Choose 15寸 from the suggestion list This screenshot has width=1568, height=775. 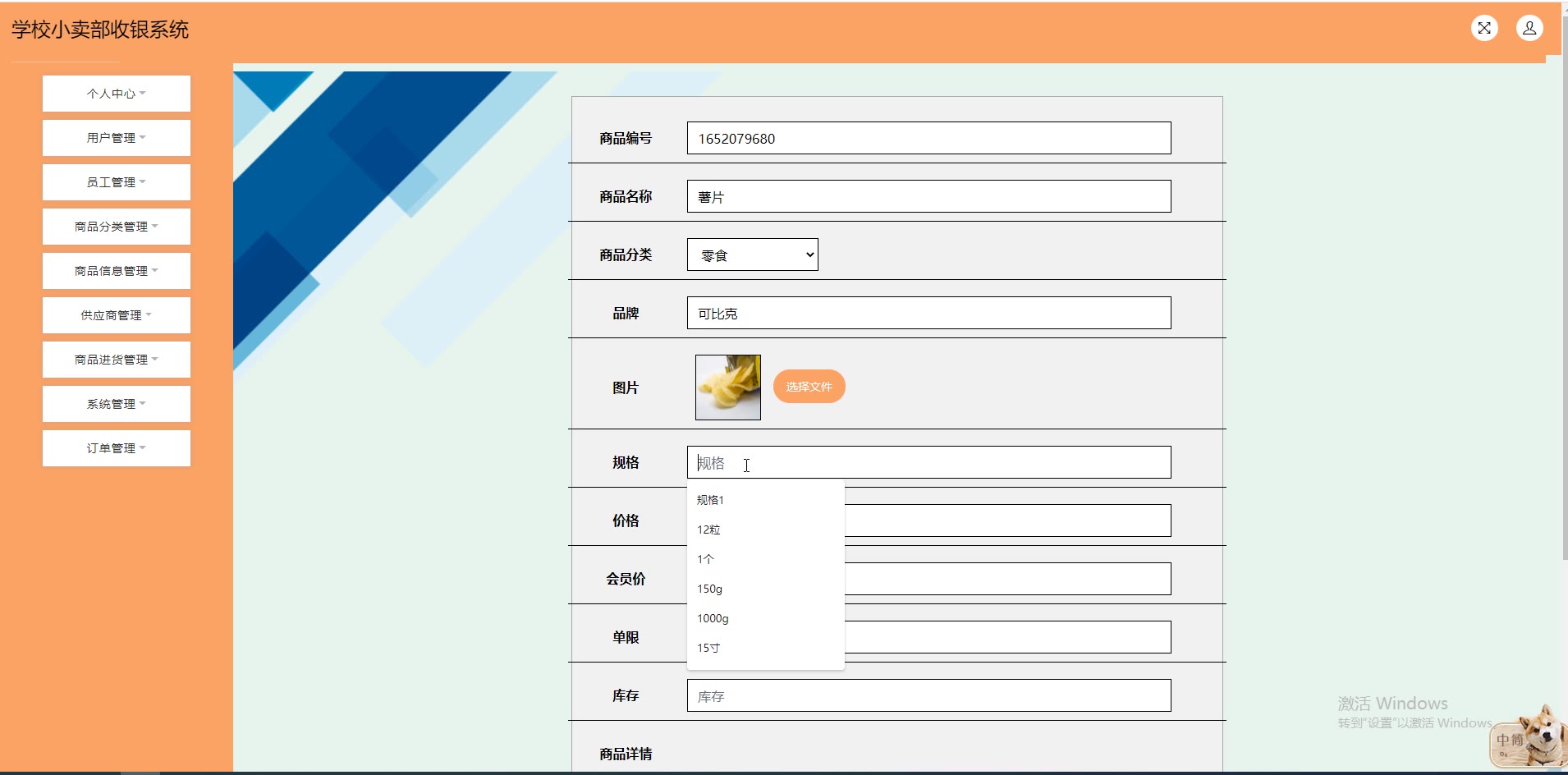coord(765,648)
